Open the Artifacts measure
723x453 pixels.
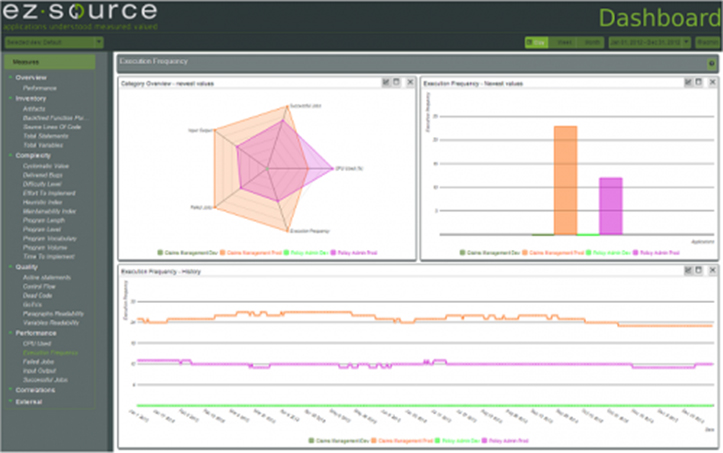(x=34, y=109)
